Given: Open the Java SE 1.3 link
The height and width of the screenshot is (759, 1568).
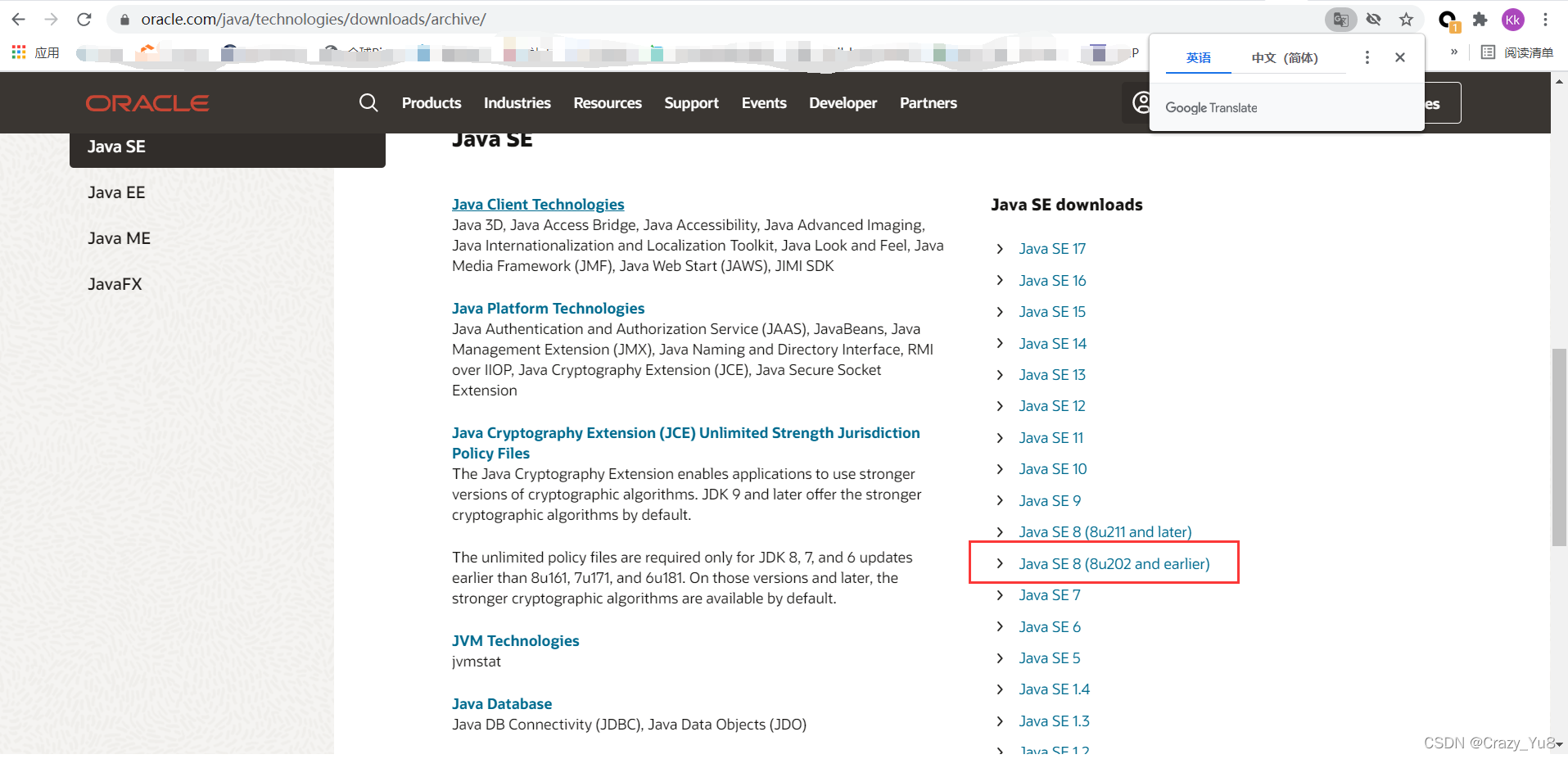Looking at the screenshot, I should [x=1054, y=721].
